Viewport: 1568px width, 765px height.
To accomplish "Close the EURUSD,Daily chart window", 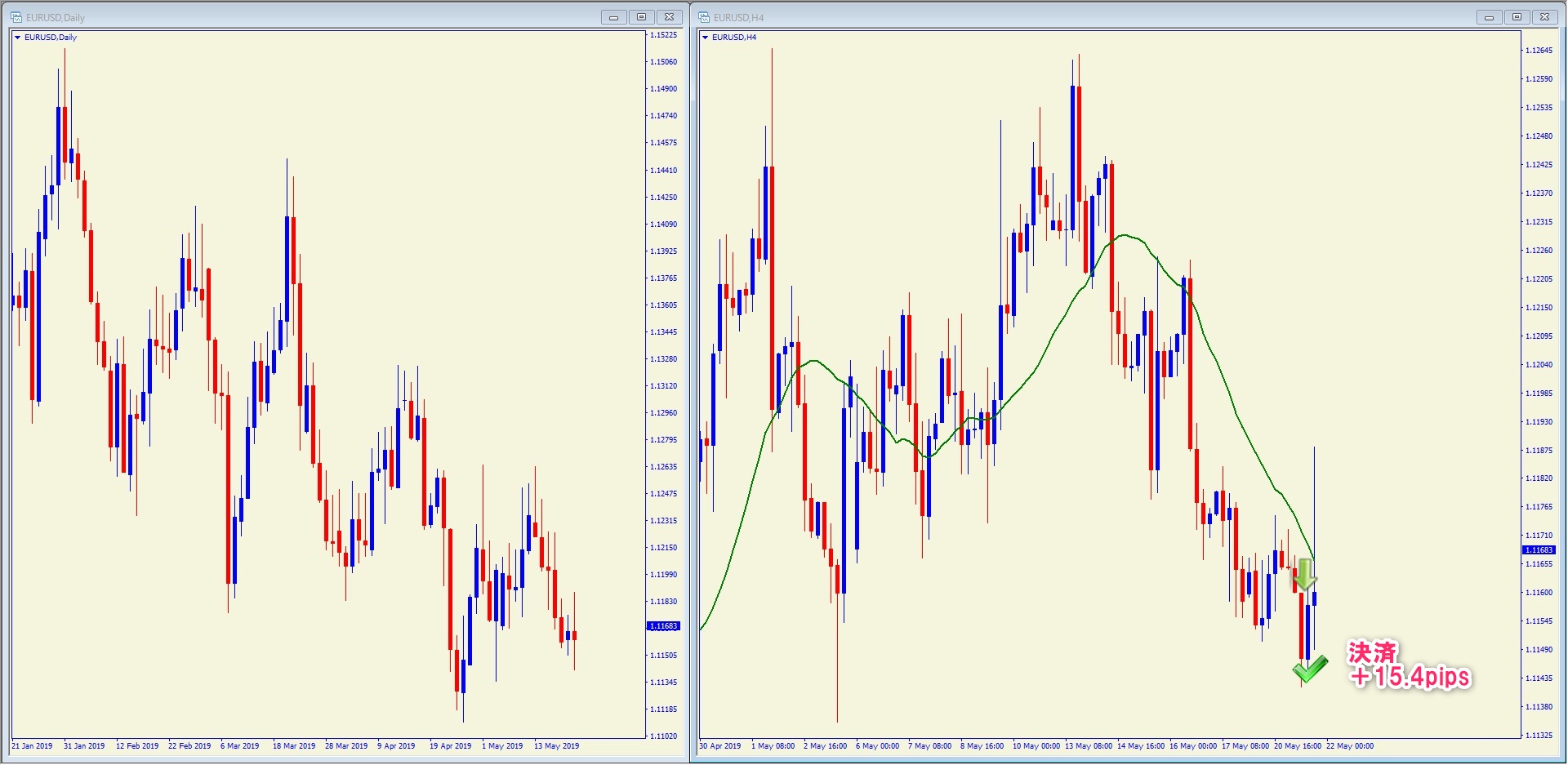I will (669, 17).
